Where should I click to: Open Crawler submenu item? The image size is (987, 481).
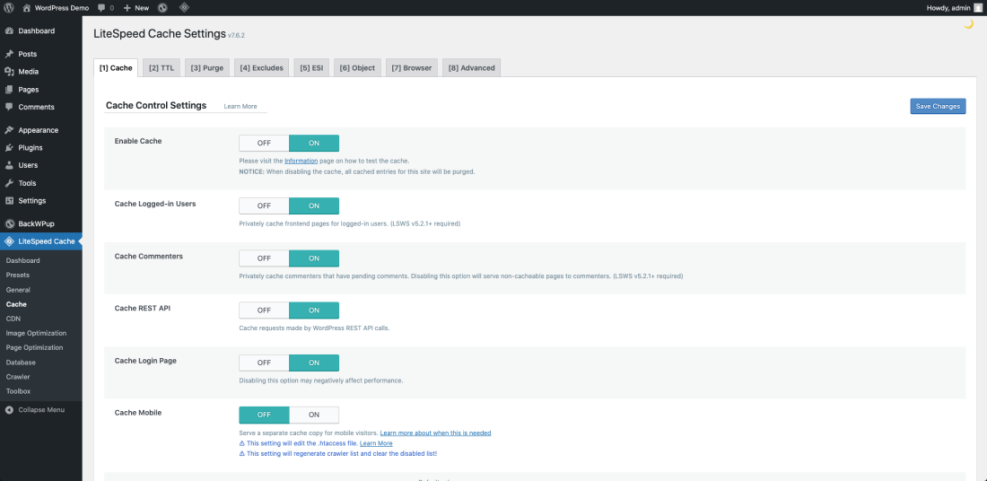pos(18,376)
